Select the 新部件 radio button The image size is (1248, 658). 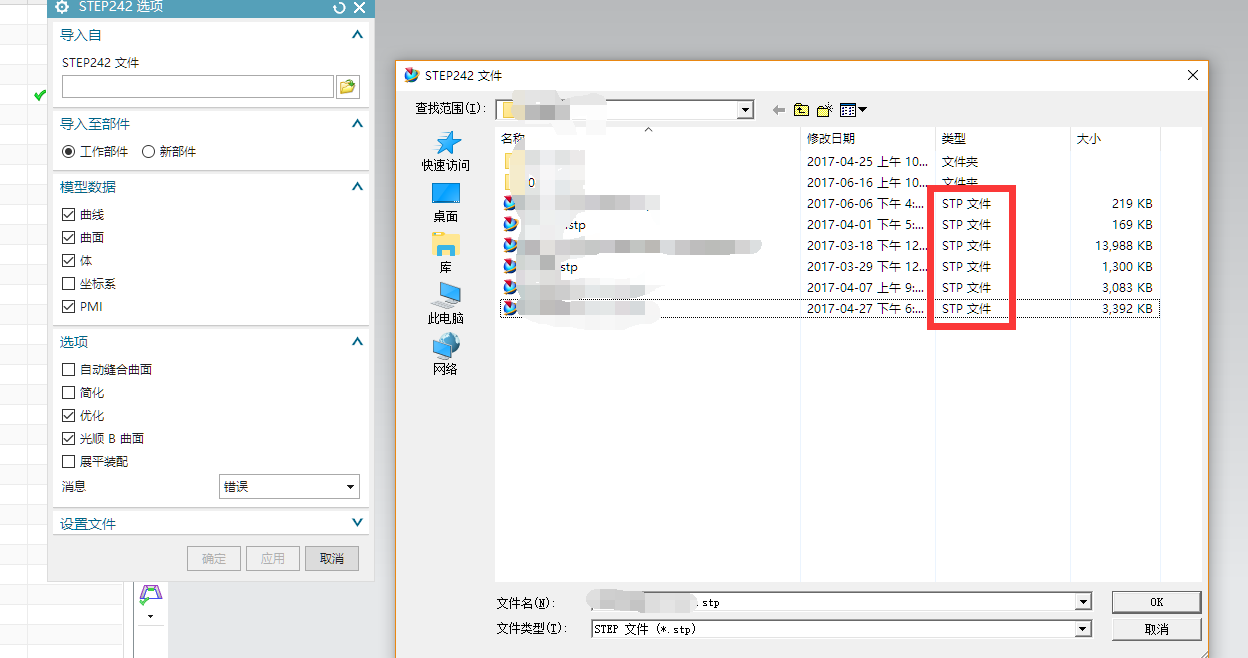tap(147, 151)
